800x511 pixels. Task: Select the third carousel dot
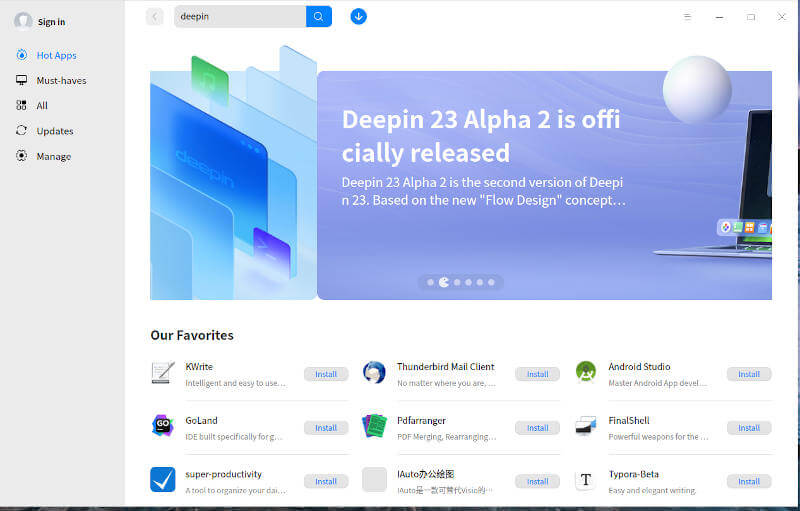tap(457, 282)
